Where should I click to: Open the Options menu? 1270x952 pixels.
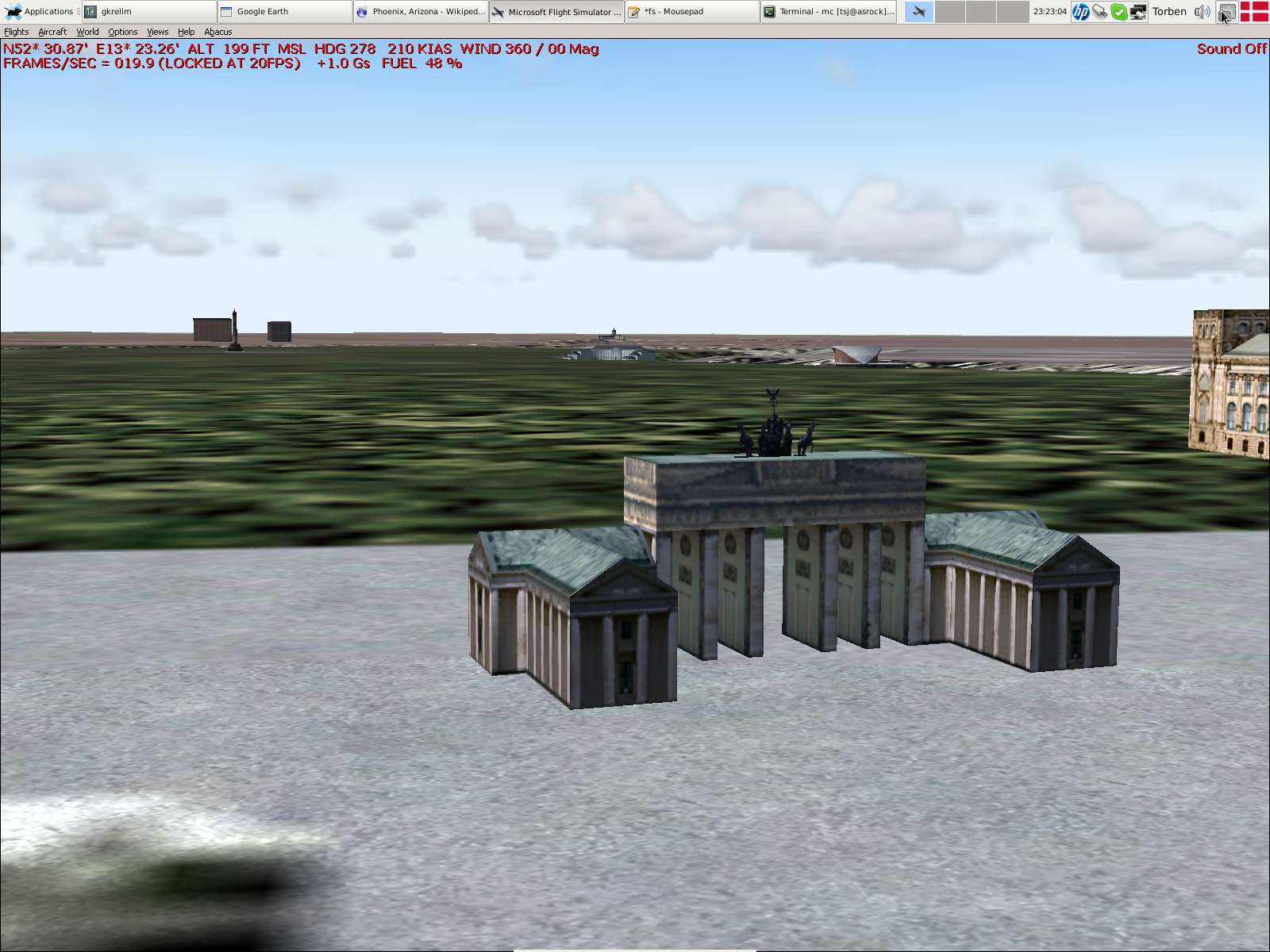123,32
